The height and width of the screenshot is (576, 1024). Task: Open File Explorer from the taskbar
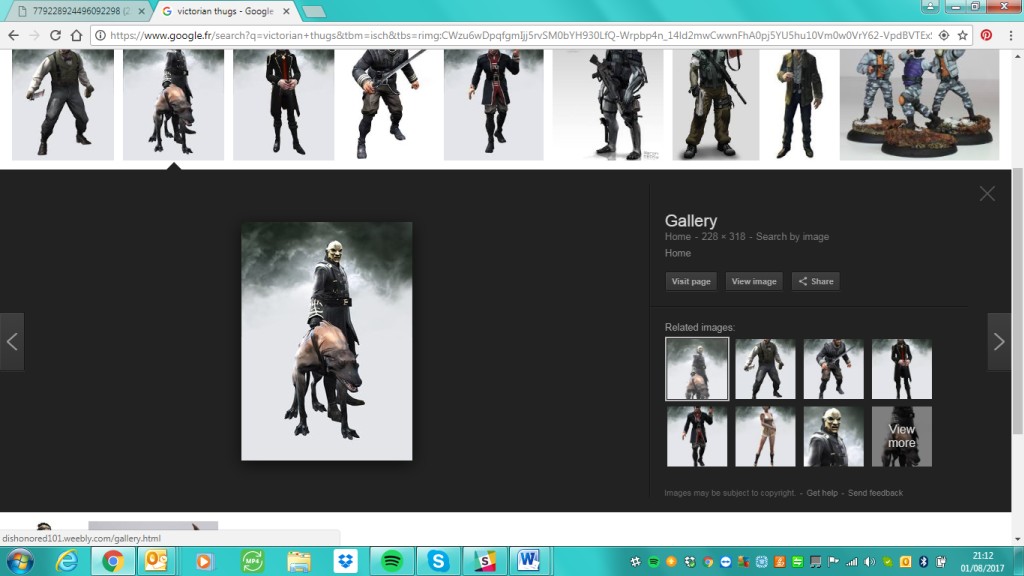pos(299,561)
